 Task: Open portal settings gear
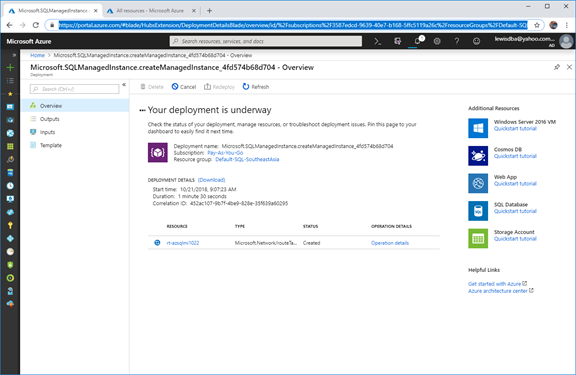(x=437, y=42)
